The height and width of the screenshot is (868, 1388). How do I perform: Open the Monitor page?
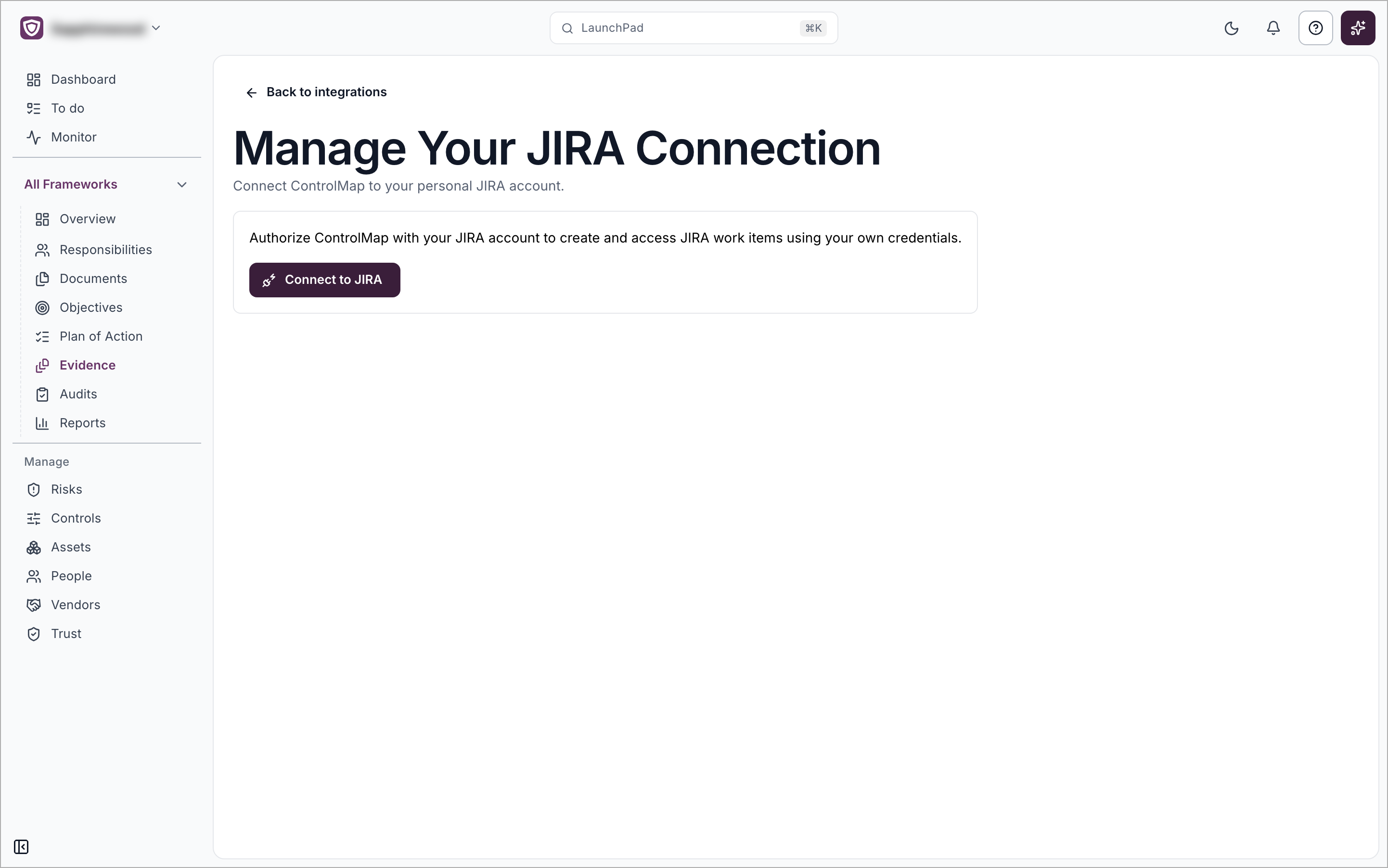click(x=74, y=137)
